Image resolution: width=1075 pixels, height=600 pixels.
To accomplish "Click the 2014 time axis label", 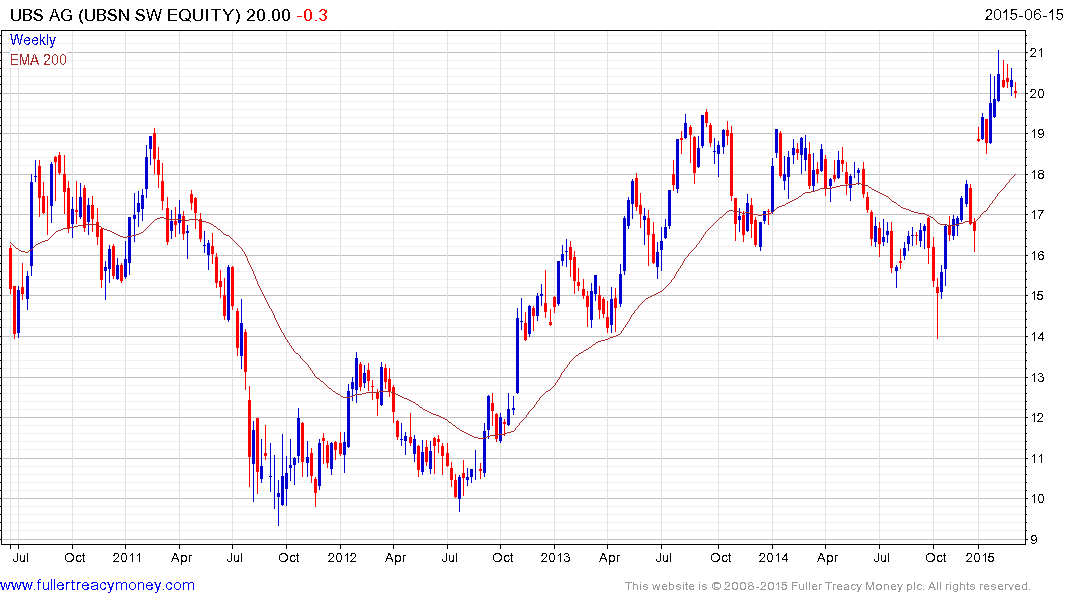I will (773, 557).
